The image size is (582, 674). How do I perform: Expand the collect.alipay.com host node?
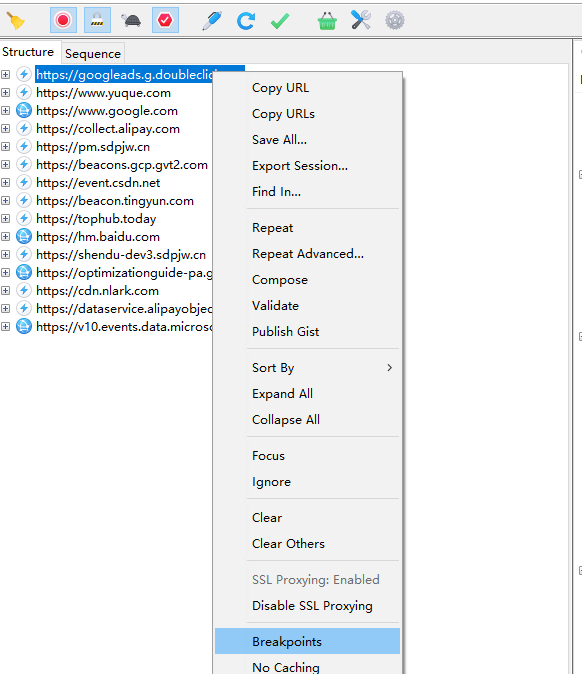click(6, 129)
